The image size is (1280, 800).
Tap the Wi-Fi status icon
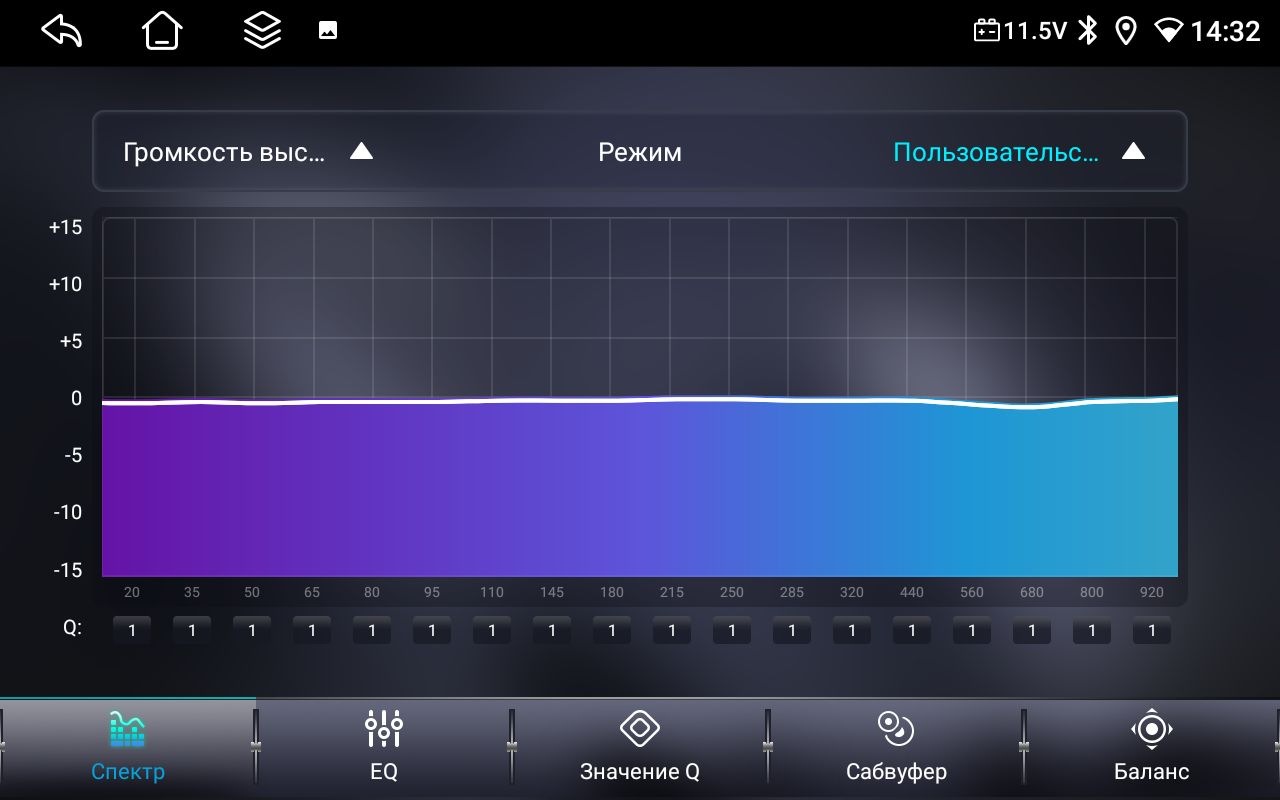tap(1167, 31)
